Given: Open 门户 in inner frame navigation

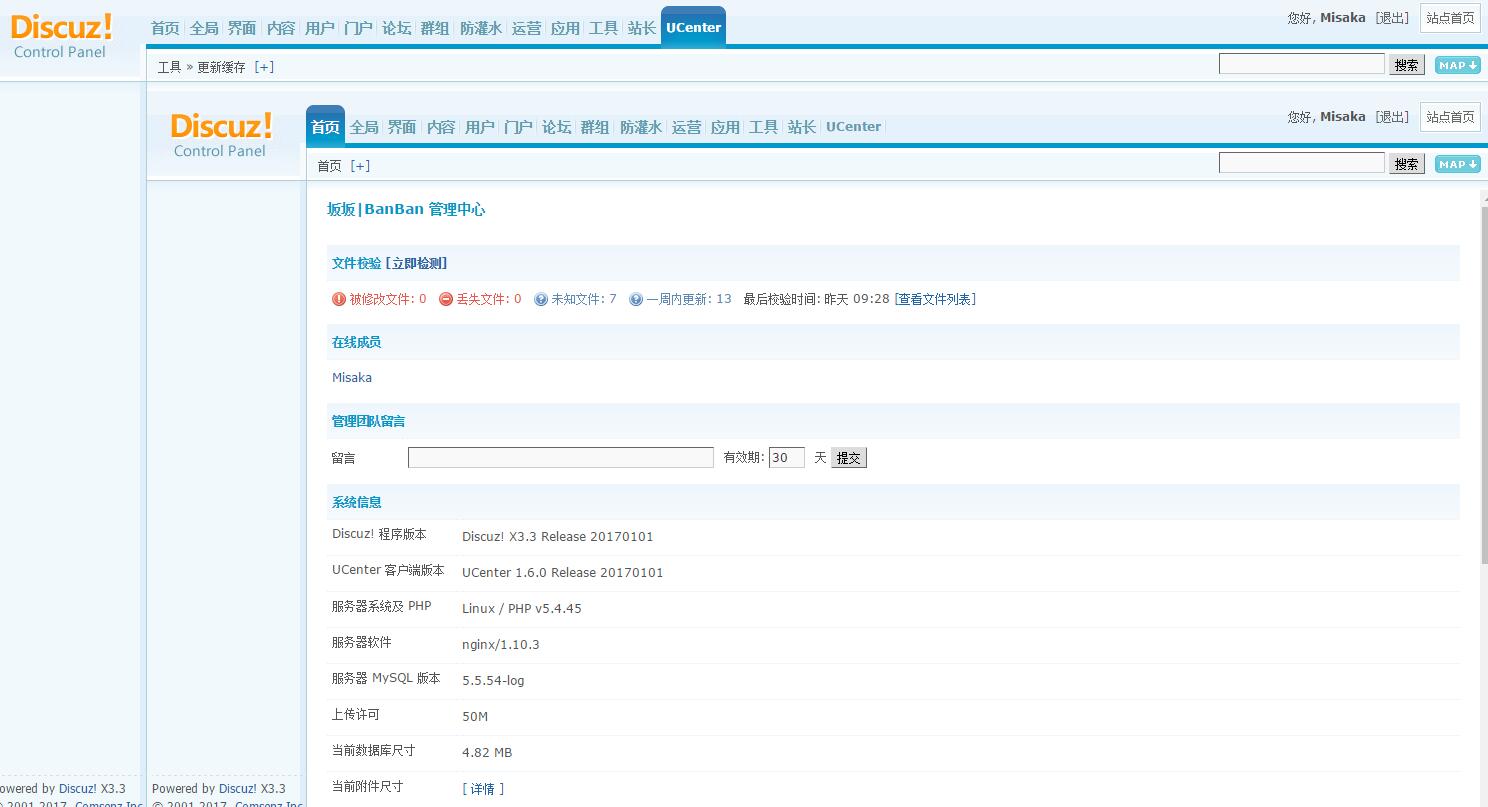Looking at the screenshot, I should point(518,127).
